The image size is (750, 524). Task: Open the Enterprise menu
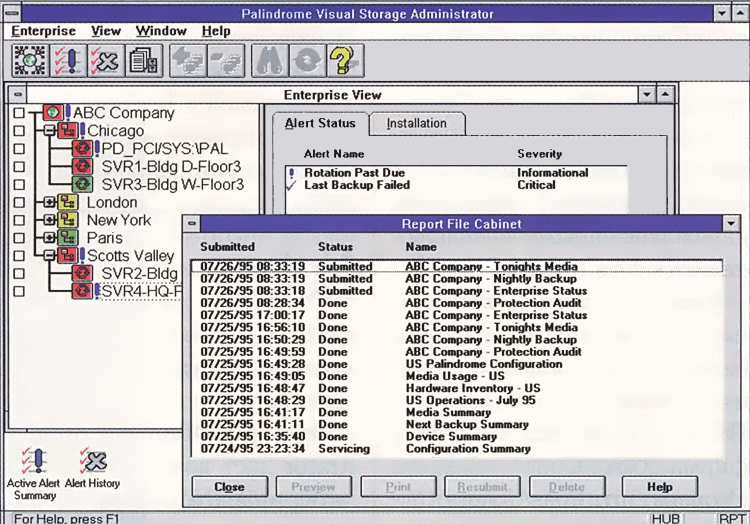[x=44, y=31]
